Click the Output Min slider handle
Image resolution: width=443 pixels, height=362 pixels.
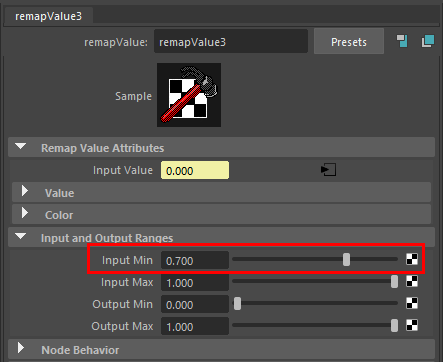(237, 304)
